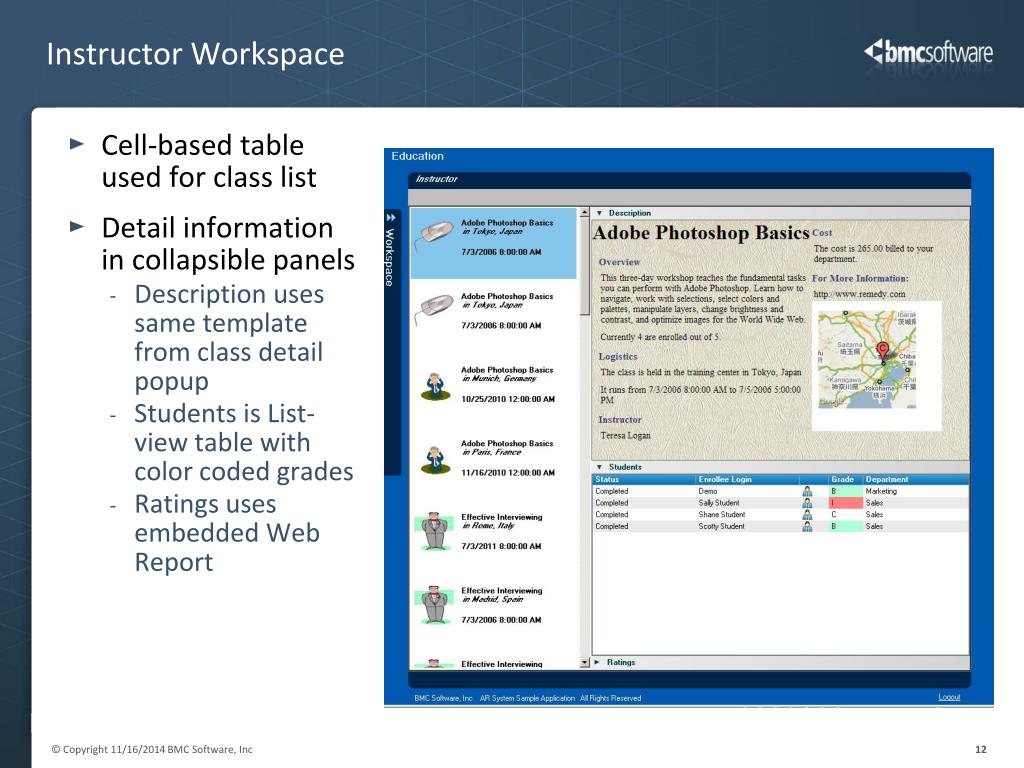Open the Instructor tab
This screenshot has width=1024, height=768.
(436, 179)
